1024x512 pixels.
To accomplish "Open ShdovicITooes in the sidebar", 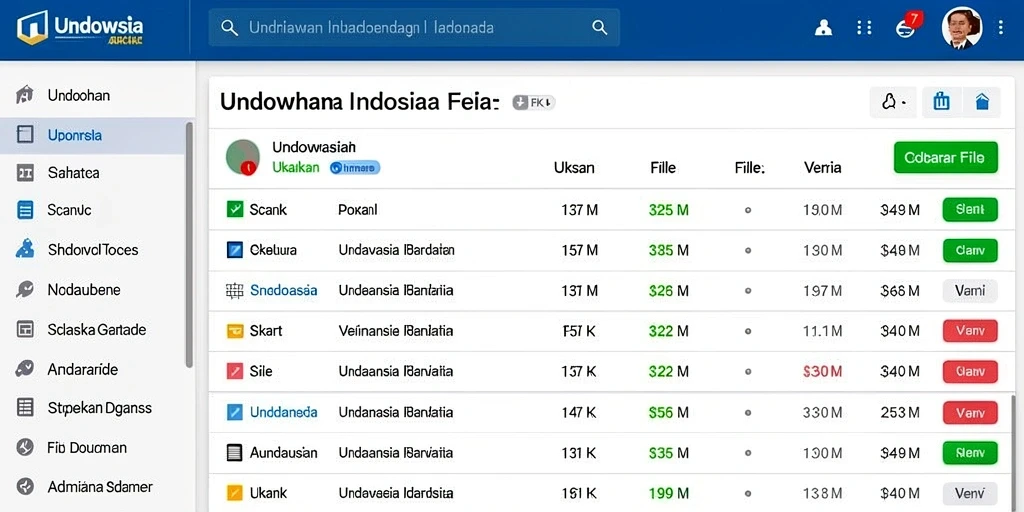I will [x=93, y=249].
